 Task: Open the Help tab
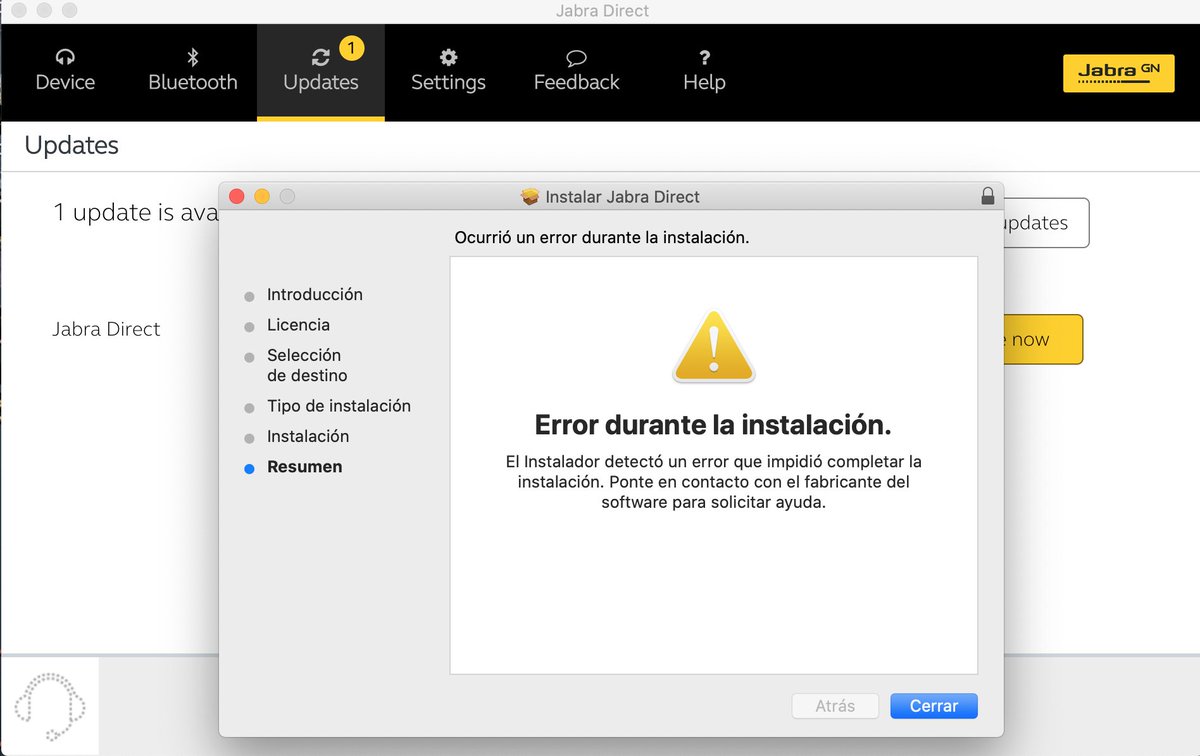coord(704,72)
